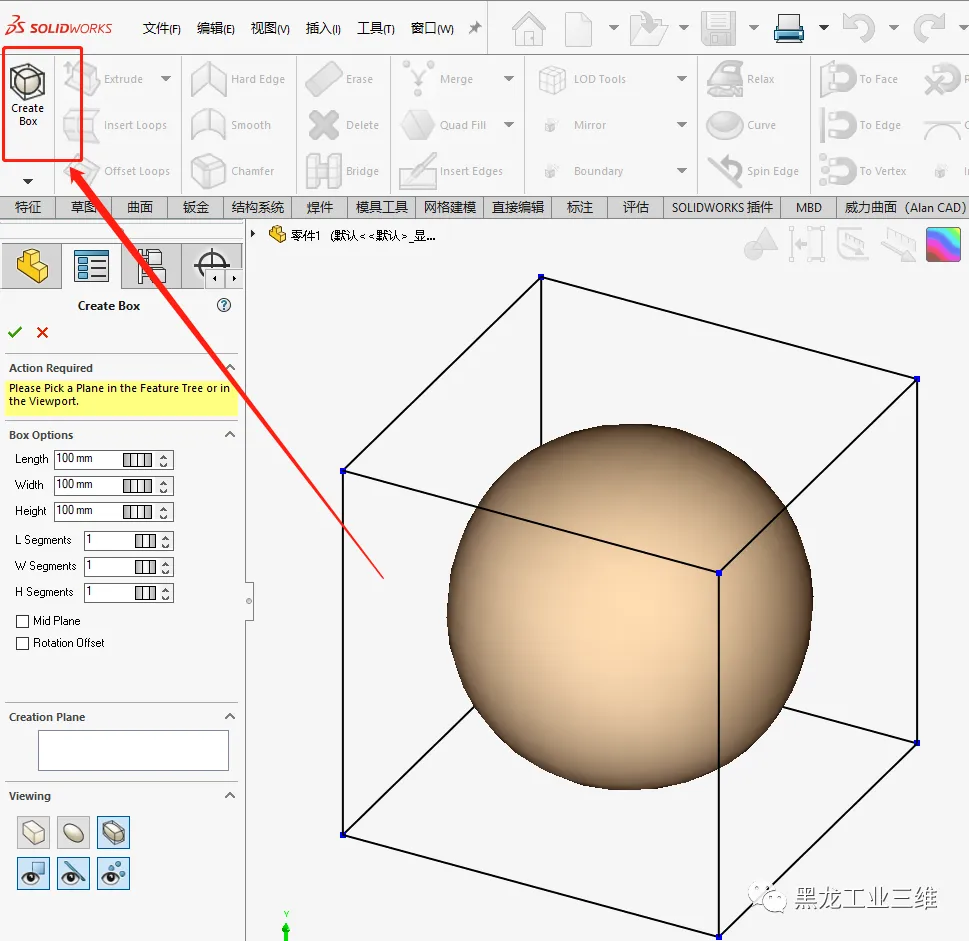Open the Merge dropdown arrow
969x941 pixels.
tap(509, 78)
